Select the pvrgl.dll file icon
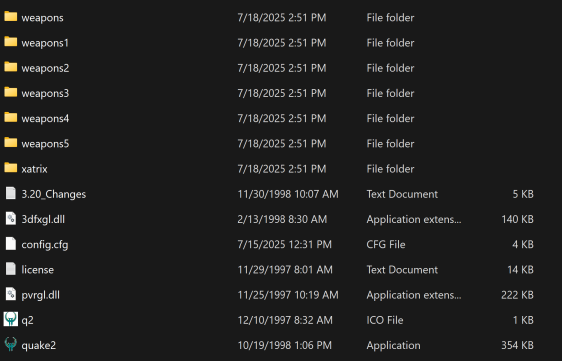 pos(11,294)
